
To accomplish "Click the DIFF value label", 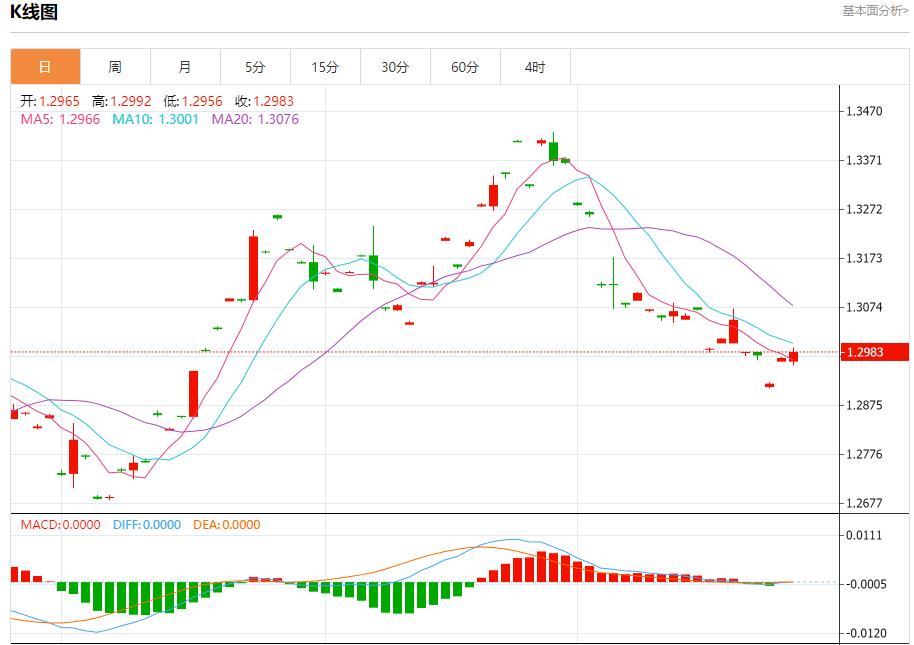I will (147, 525).
